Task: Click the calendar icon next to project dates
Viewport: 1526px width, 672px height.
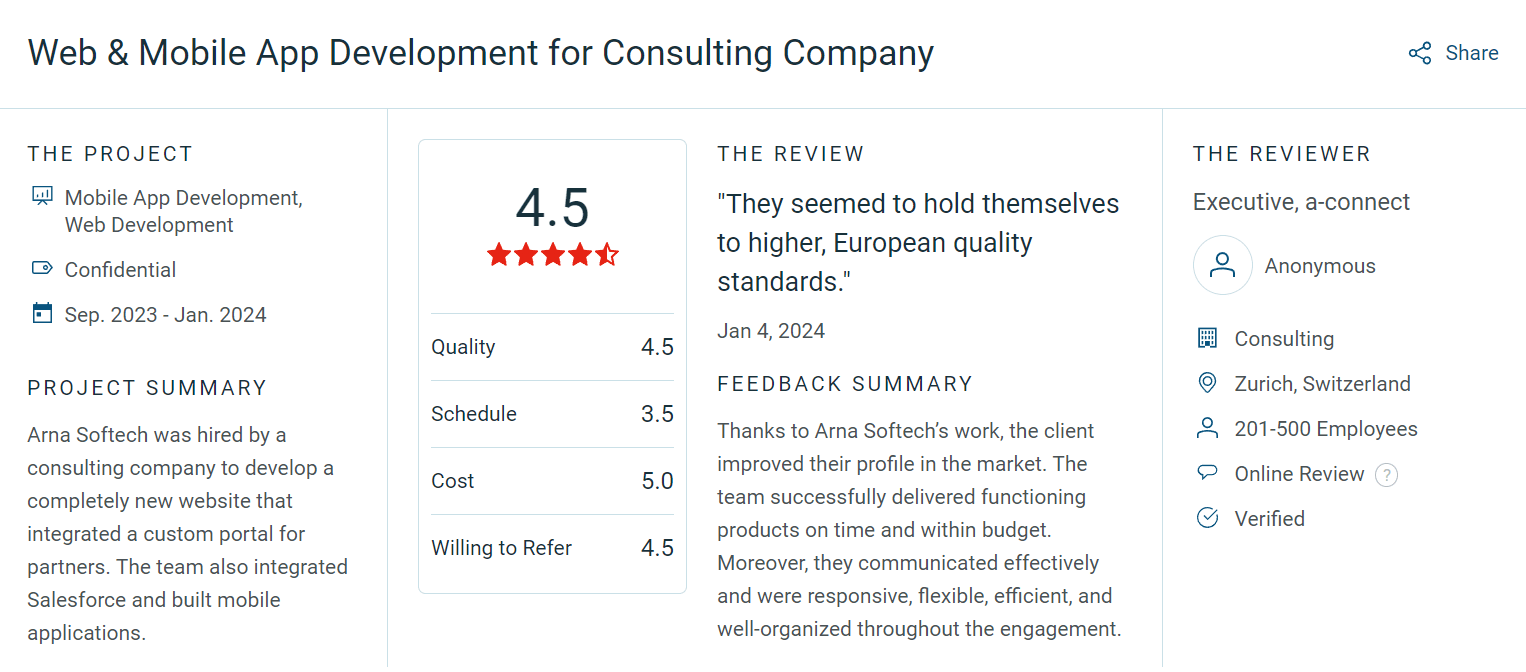Action: (41, 312)
